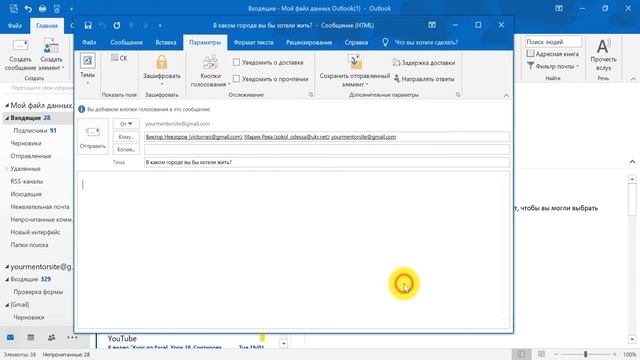Click in the Копия (Cc) input field
Viewport: 640px width, 360px height.
tap(327, 149)
